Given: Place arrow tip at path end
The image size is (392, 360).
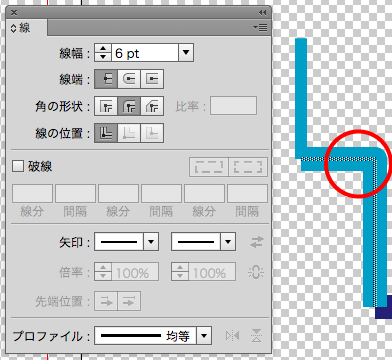Looking at the screenshot, I should (x=129, y=301).
